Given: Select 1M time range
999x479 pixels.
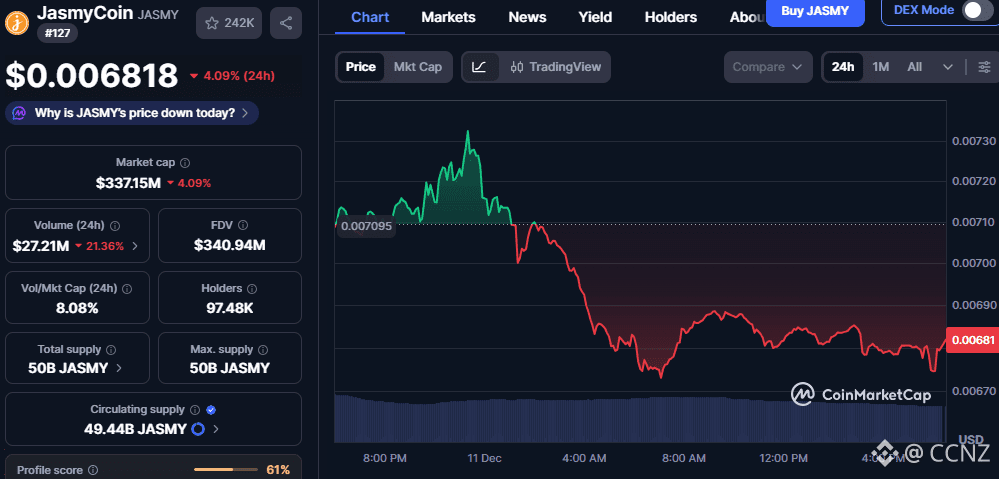Looking at the screenshot, I should point(880,67).
